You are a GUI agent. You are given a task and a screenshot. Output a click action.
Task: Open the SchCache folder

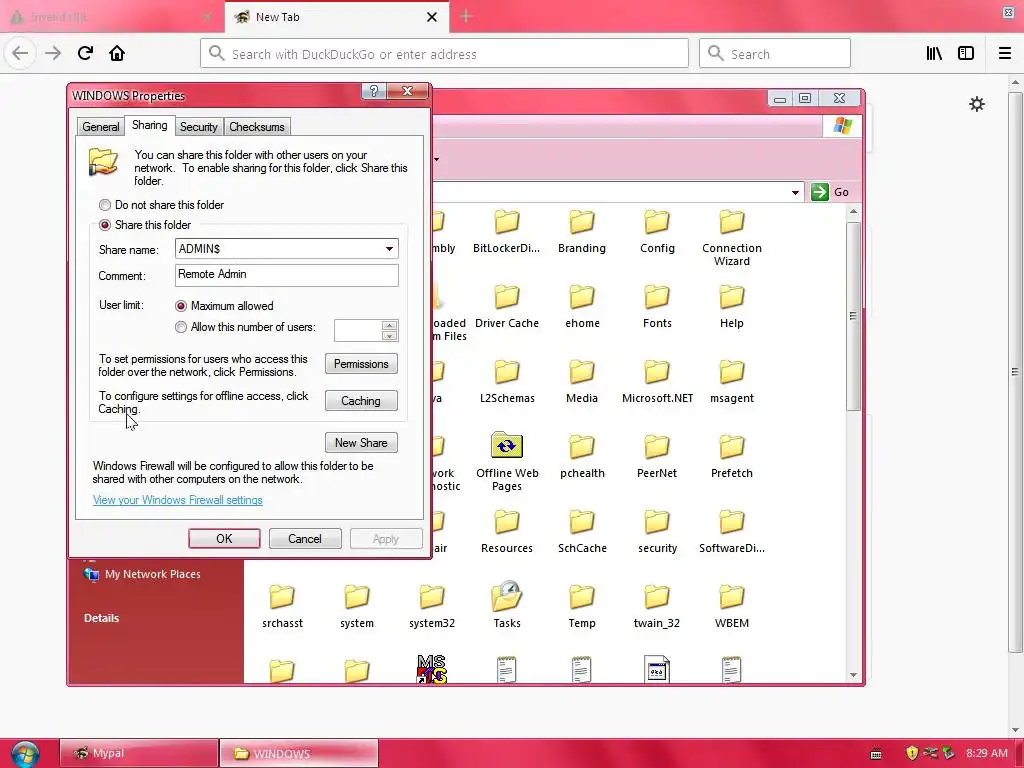coord(582,532)
